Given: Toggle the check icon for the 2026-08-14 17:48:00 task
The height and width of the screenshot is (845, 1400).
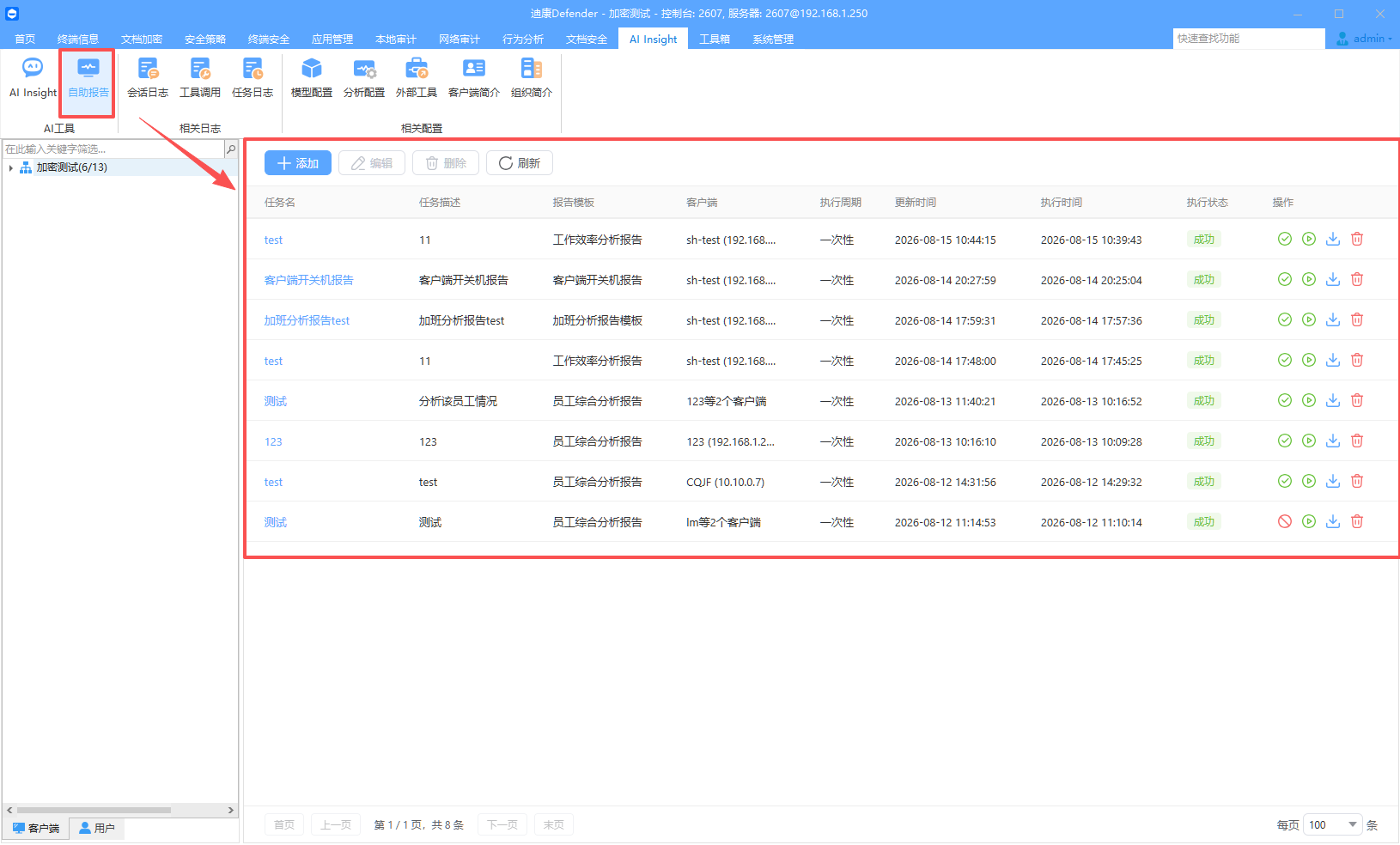Looking at the screenshot, I should tap(1285, 360).
